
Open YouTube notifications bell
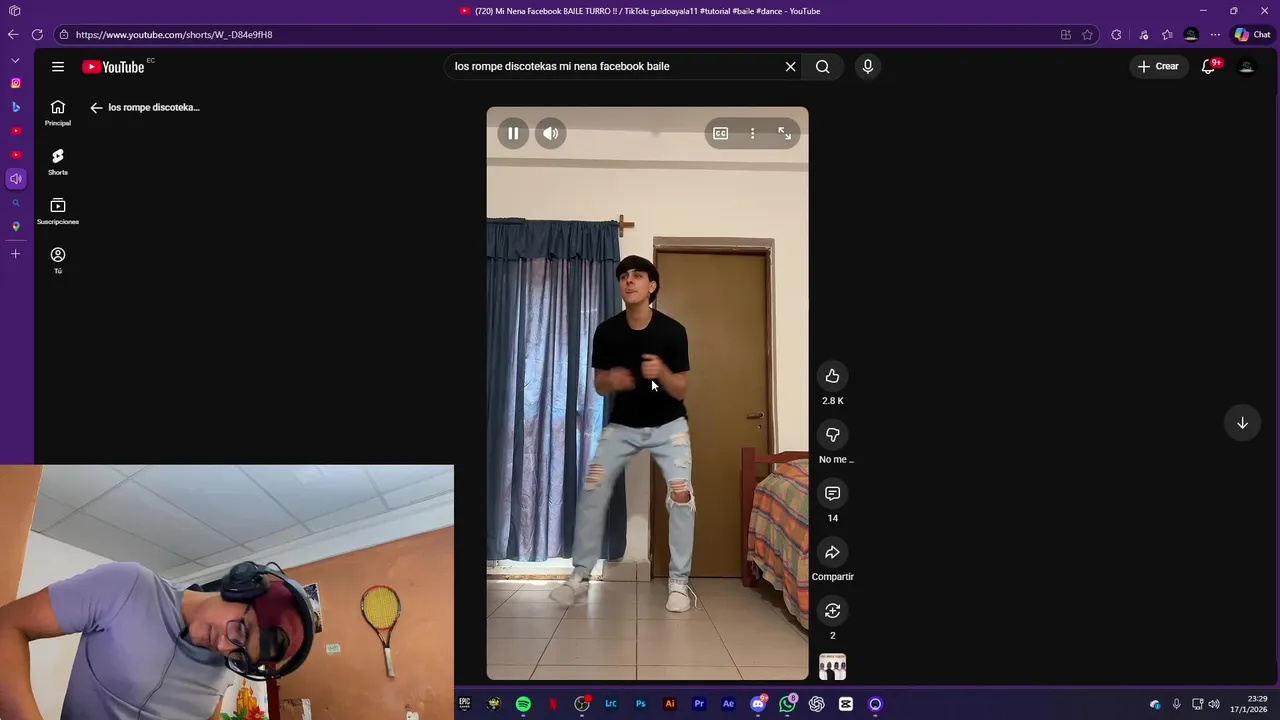[x=1208, y=67]
